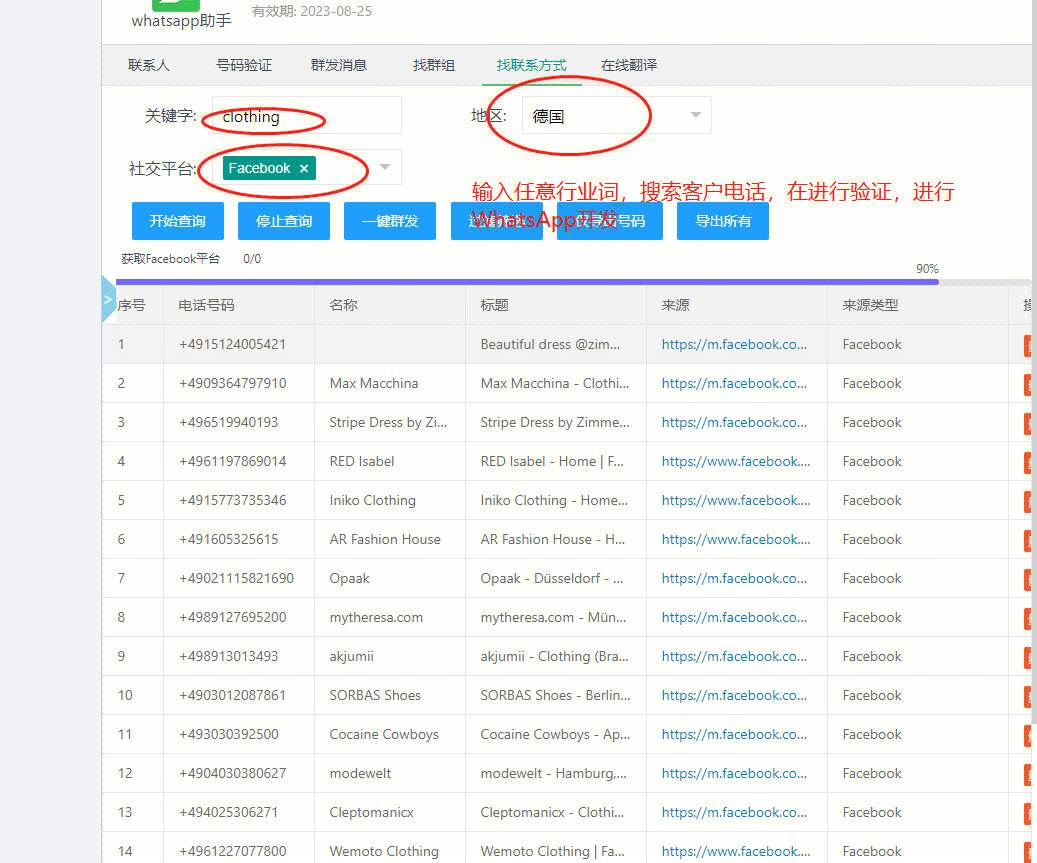Click the whatsapp助手 app title
This screenshot has width=1037, height=863.
[x=181, y=21]
